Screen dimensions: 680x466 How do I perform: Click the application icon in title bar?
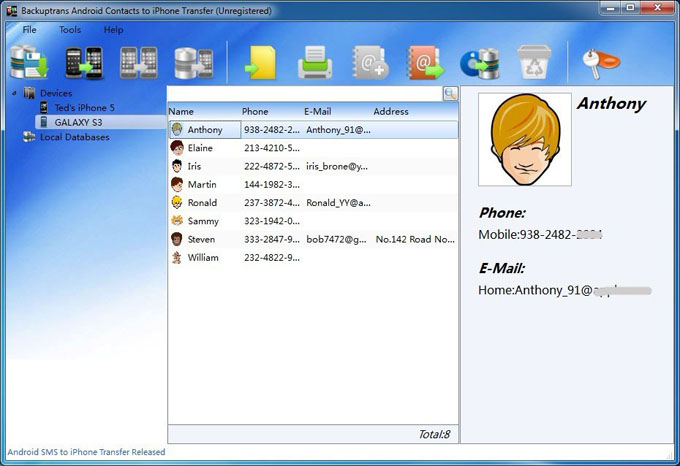[12, 11]
